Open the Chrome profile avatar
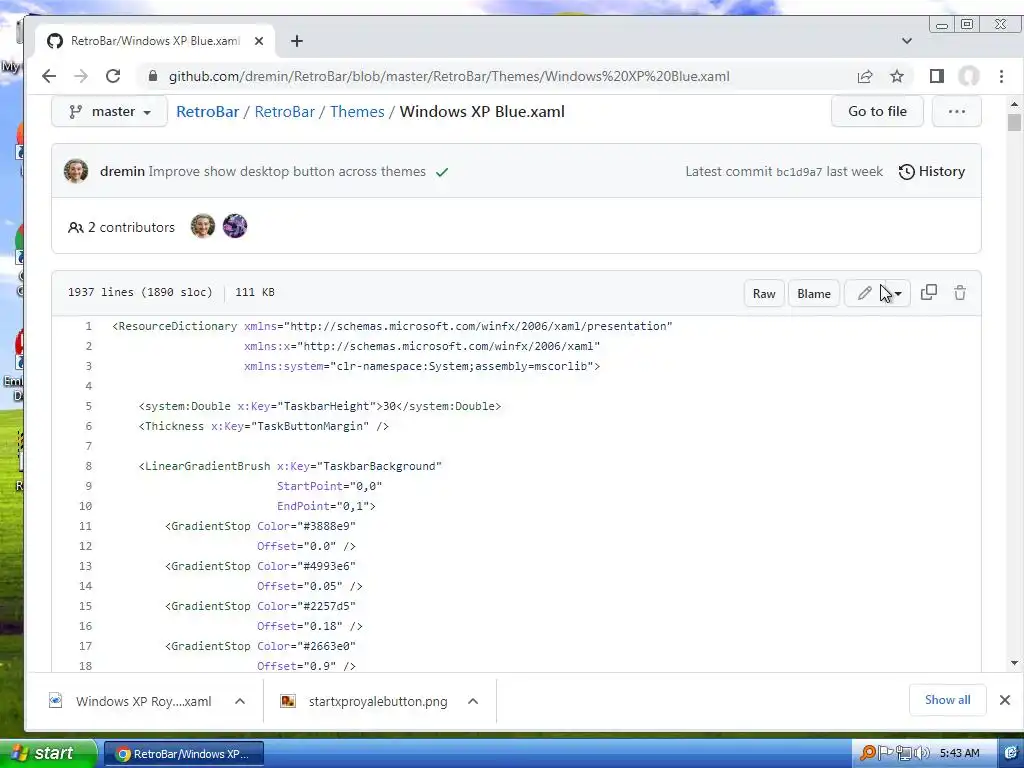Screen dimensions: 1024x768 click(968, 76)
